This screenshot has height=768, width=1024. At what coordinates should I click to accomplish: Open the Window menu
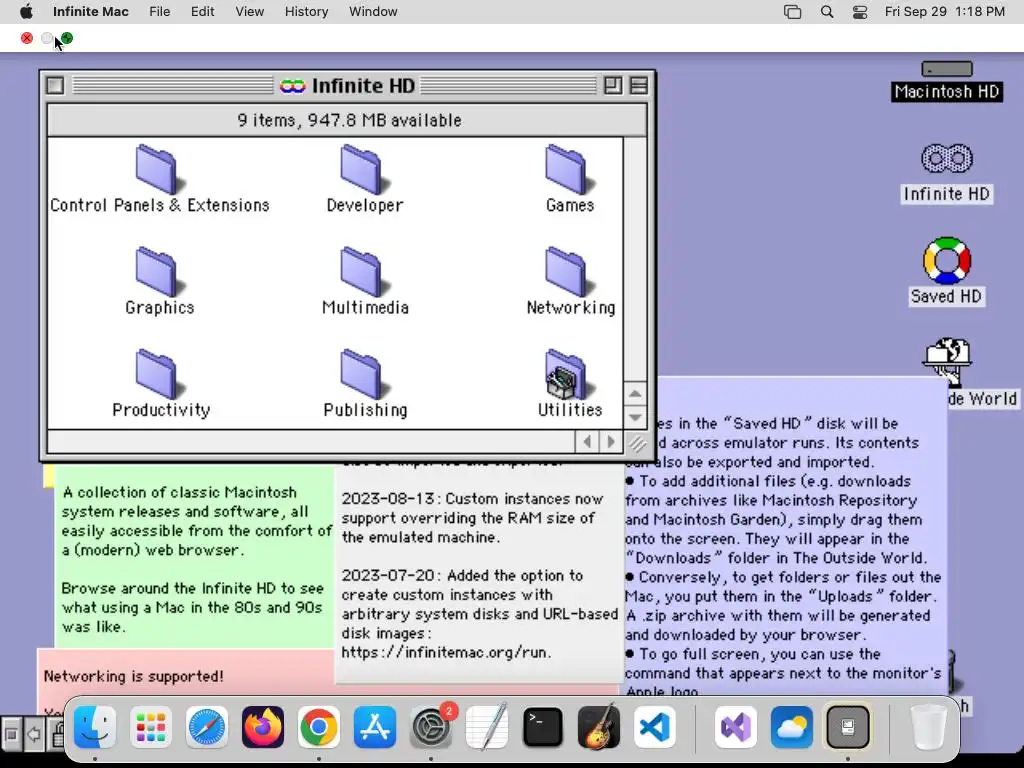(x=373, y=12)
